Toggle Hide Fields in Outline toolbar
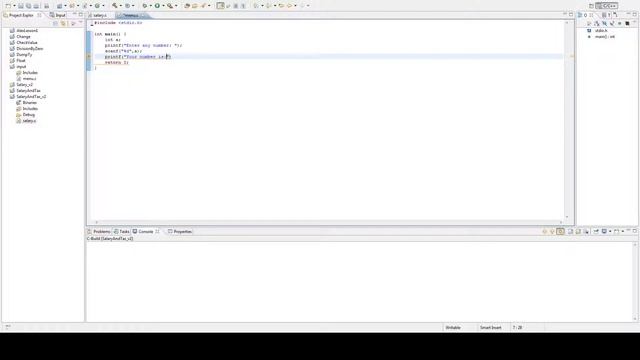Screen dimensions: 640x360 tap(604, 23)
